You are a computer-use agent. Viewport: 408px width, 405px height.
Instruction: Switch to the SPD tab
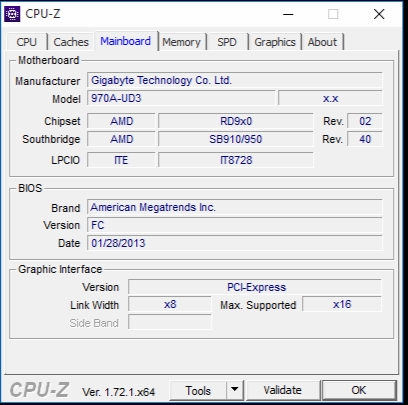[227, 42]
